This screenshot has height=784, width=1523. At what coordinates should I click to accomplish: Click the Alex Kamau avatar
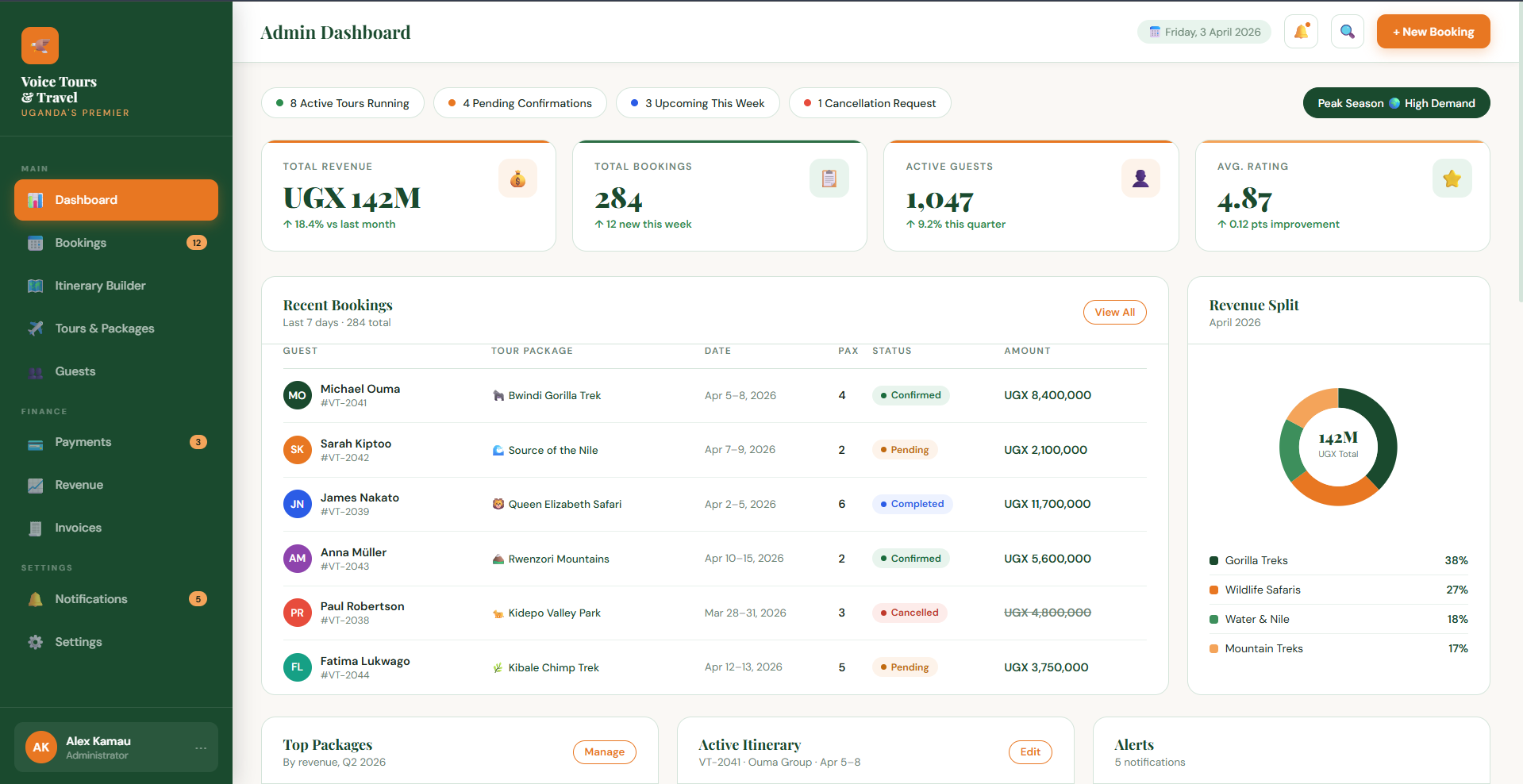coord(40,747)
